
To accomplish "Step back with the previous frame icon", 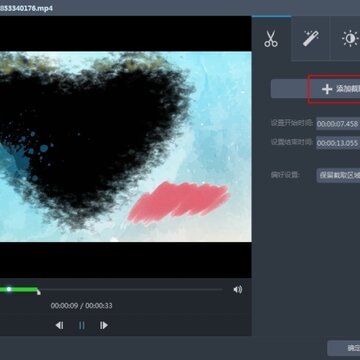I will pyautogui.click(x=59, y=325).
